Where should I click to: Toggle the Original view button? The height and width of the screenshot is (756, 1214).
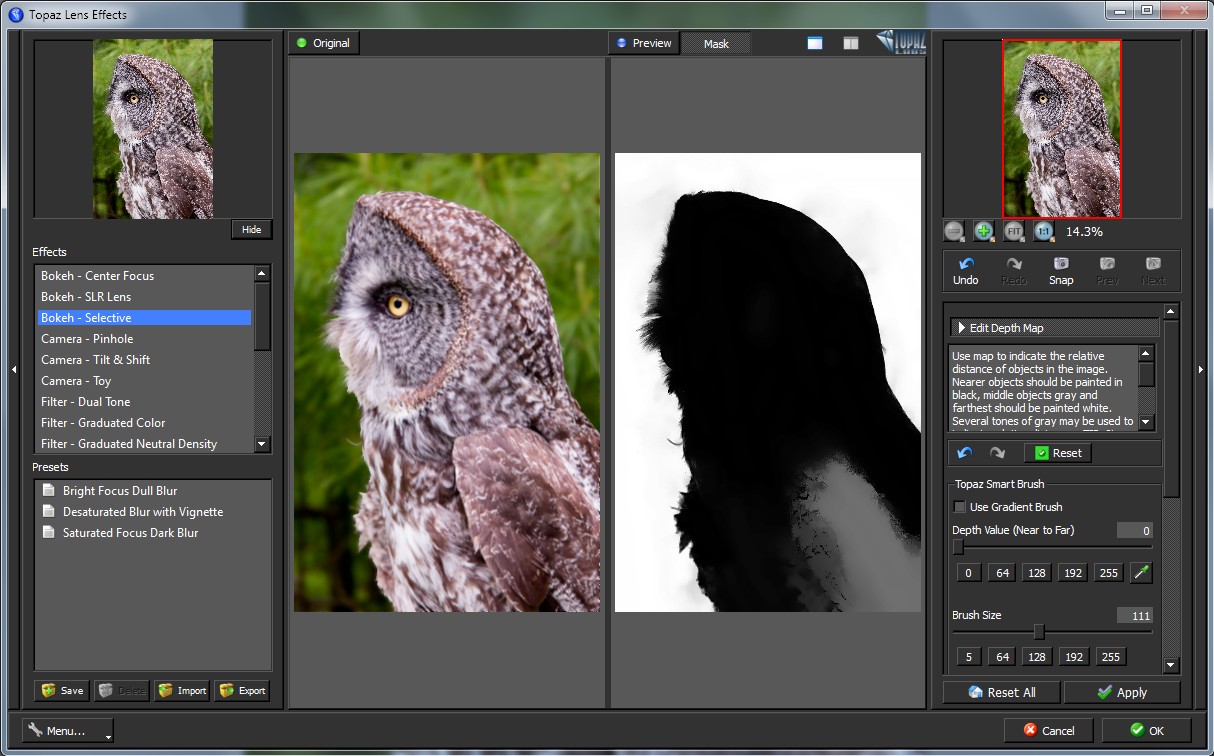point(323,43)
